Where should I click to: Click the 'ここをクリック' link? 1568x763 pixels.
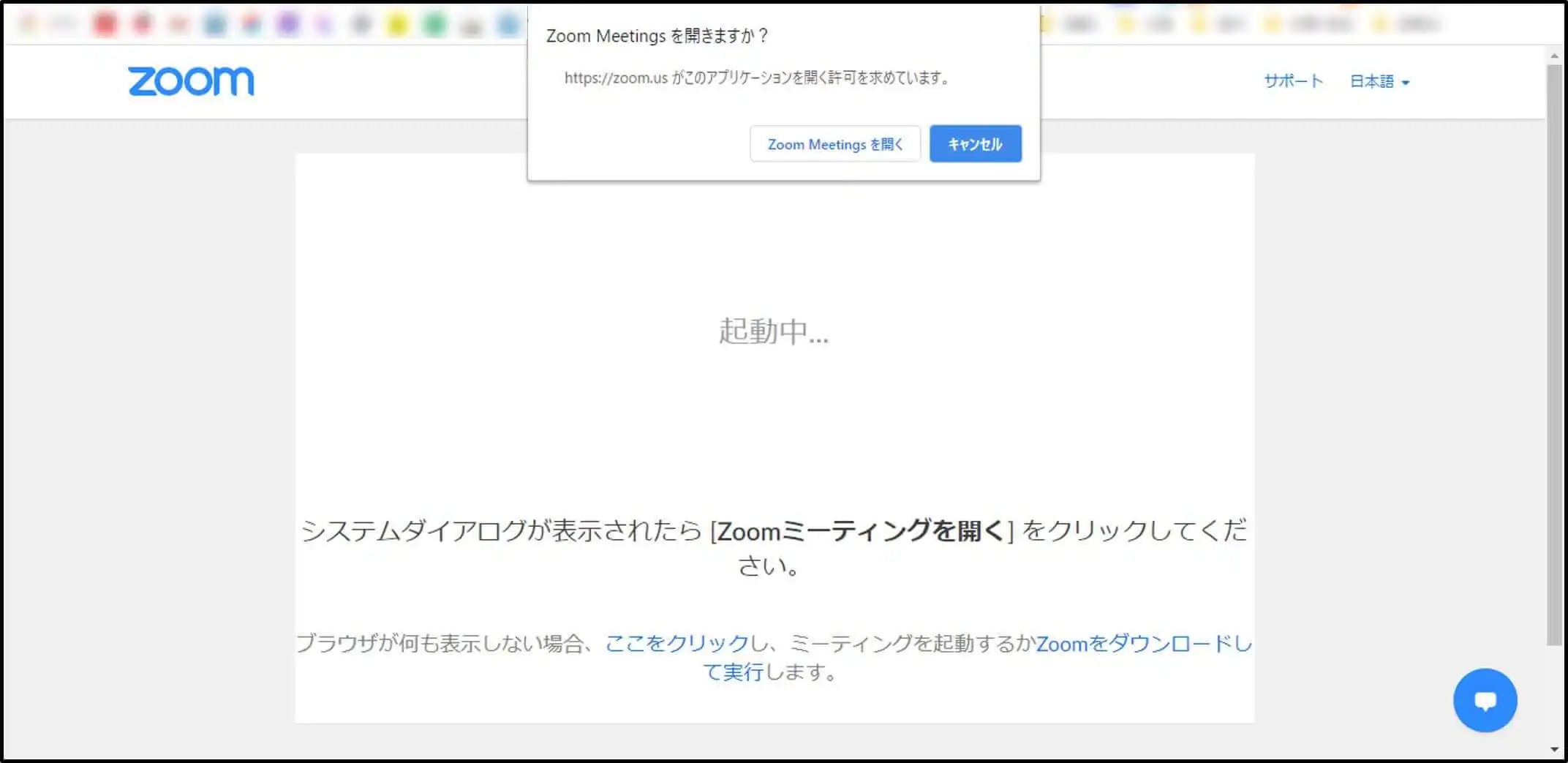pyautogui.click(x=677, y=643)
